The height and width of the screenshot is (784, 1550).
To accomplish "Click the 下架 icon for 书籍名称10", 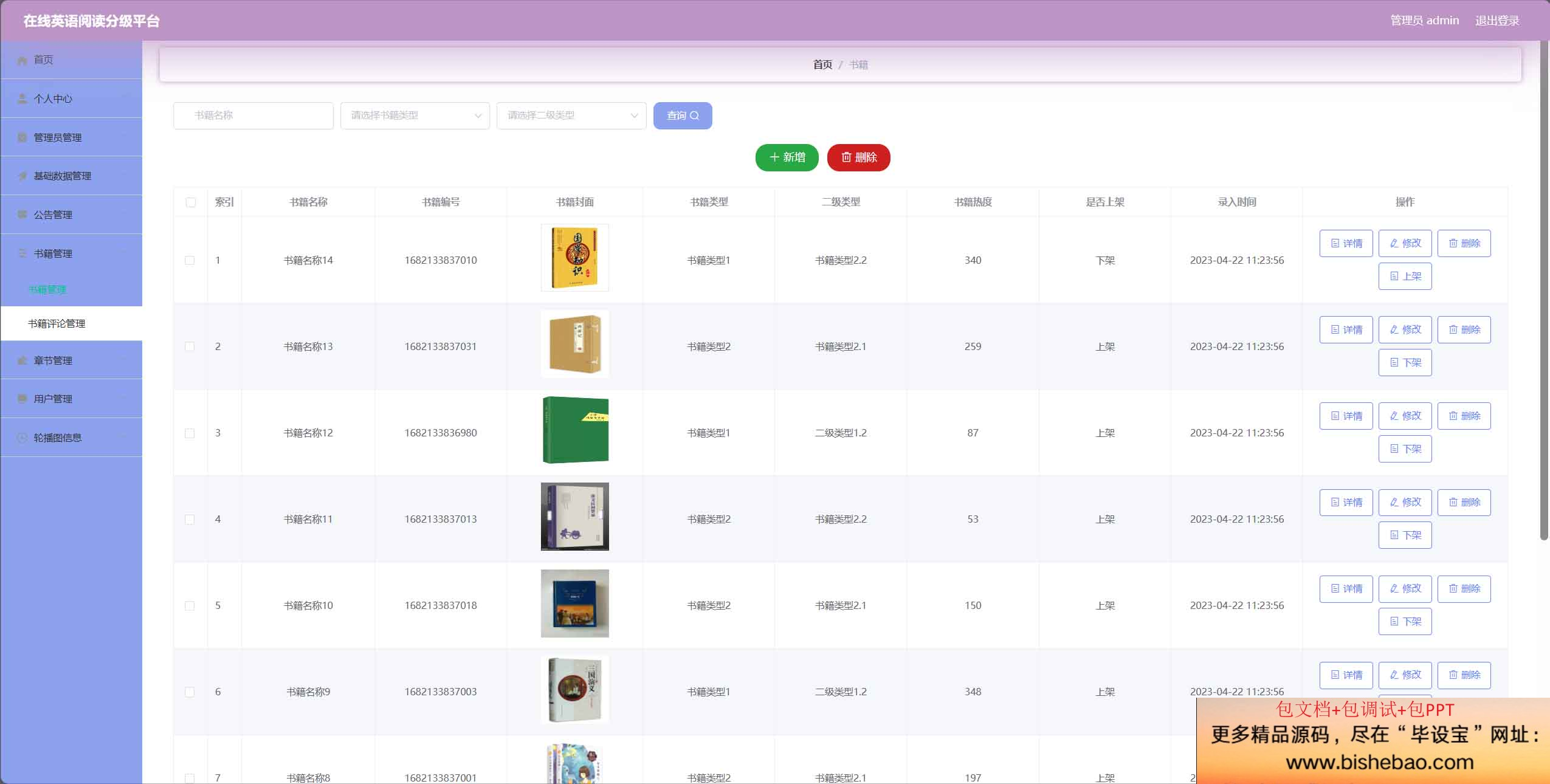I will tap(1394, 621).
